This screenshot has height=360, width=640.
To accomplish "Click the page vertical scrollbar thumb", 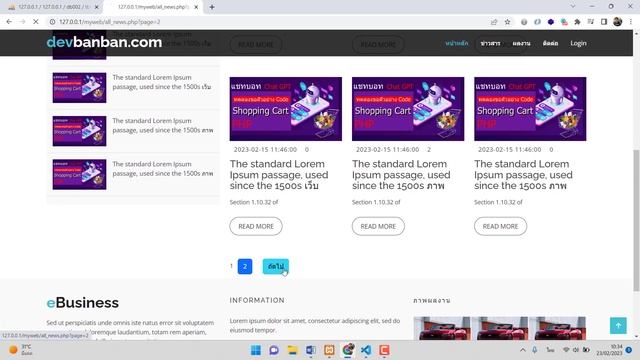I will click(x=636, y=220).
